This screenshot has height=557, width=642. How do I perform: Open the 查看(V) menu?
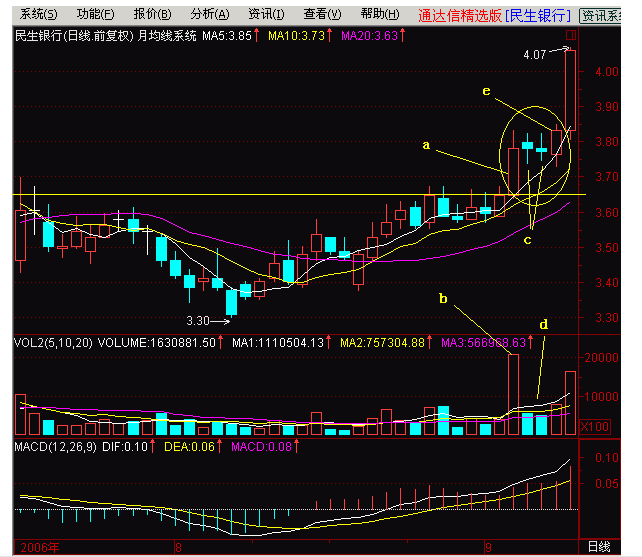tap(322, 15)
